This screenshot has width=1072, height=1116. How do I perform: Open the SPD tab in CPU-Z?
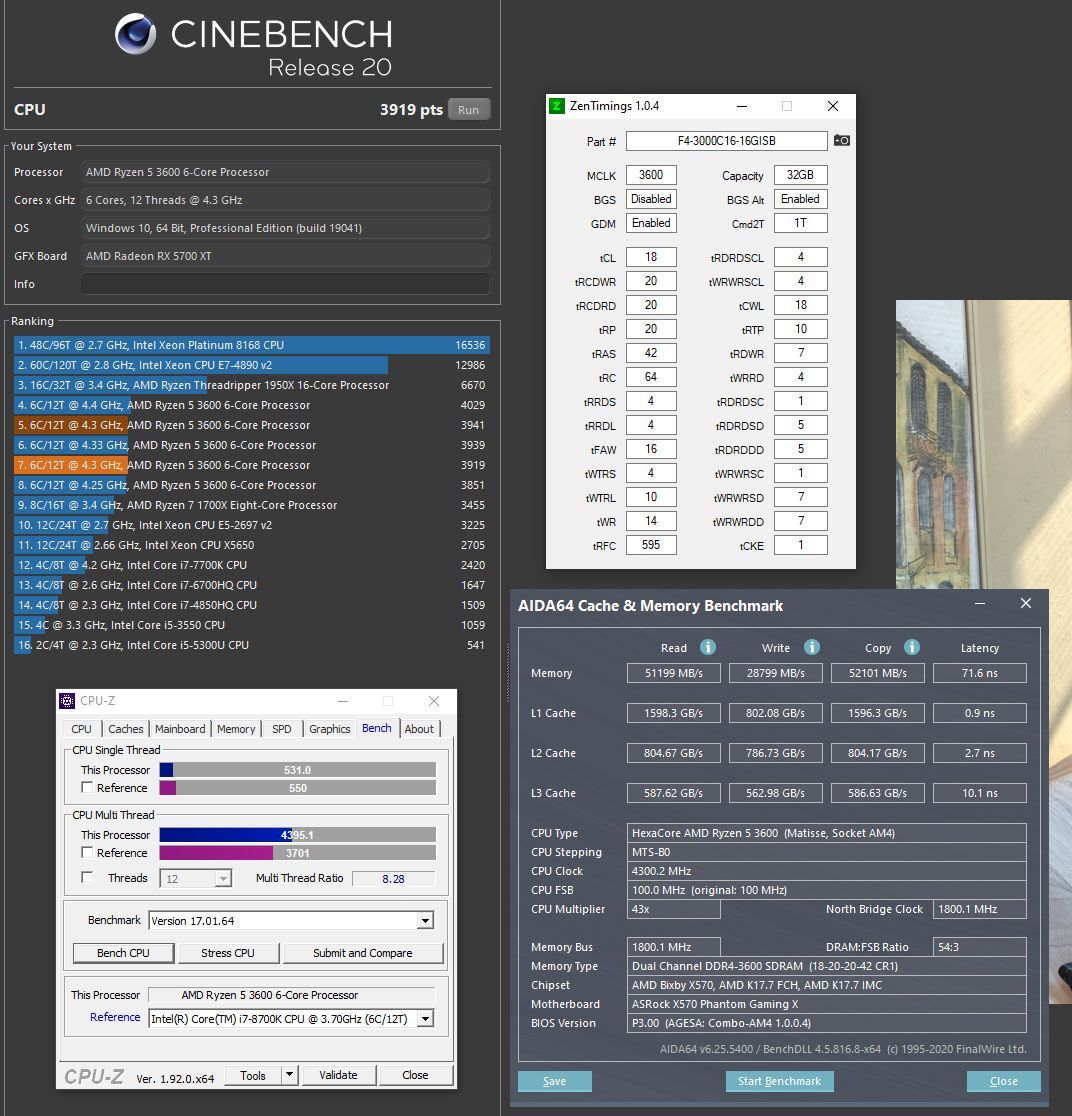tap(282, 729)
